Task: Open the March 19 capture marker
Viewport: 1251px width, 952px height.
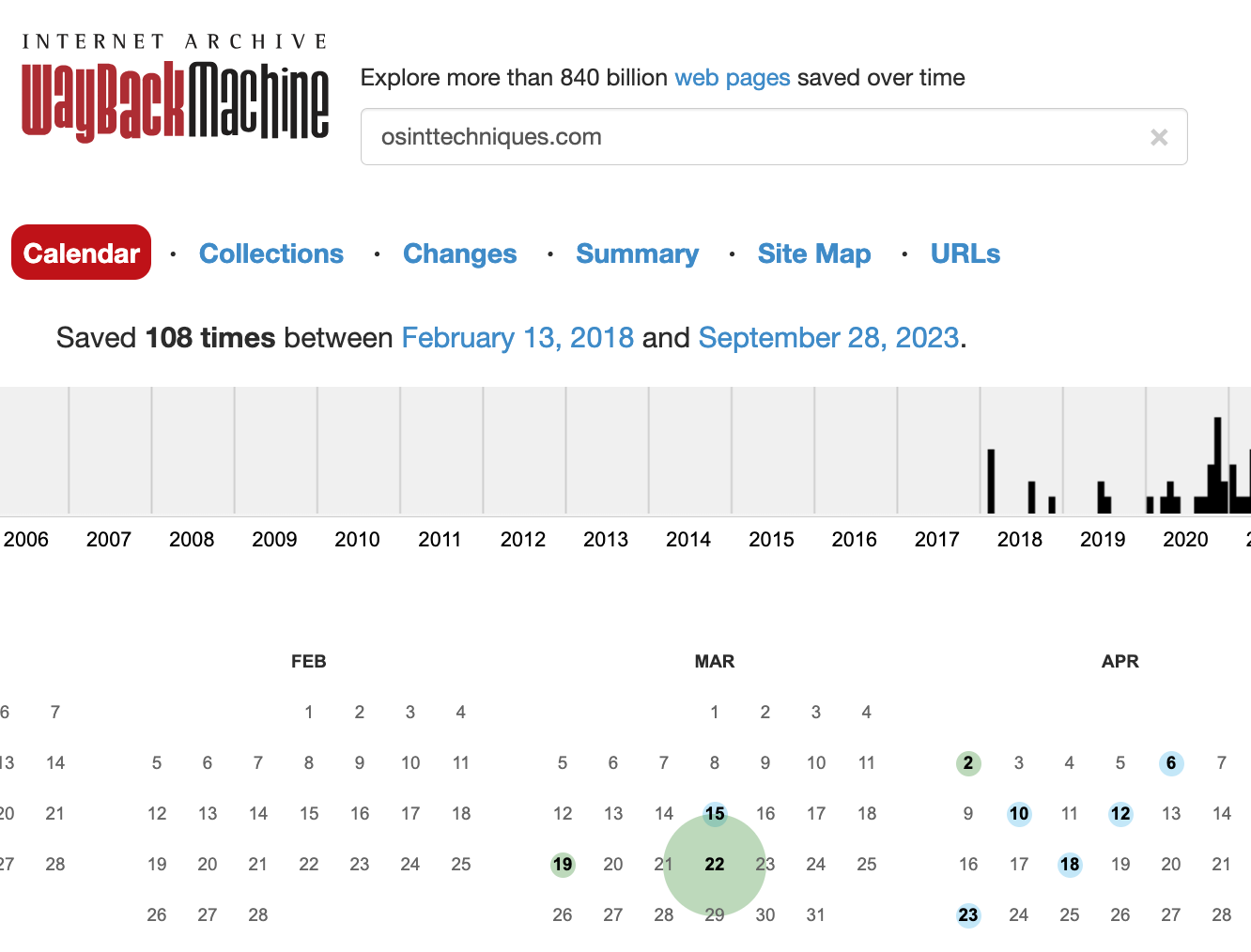Action: click(x=563, y=864)
